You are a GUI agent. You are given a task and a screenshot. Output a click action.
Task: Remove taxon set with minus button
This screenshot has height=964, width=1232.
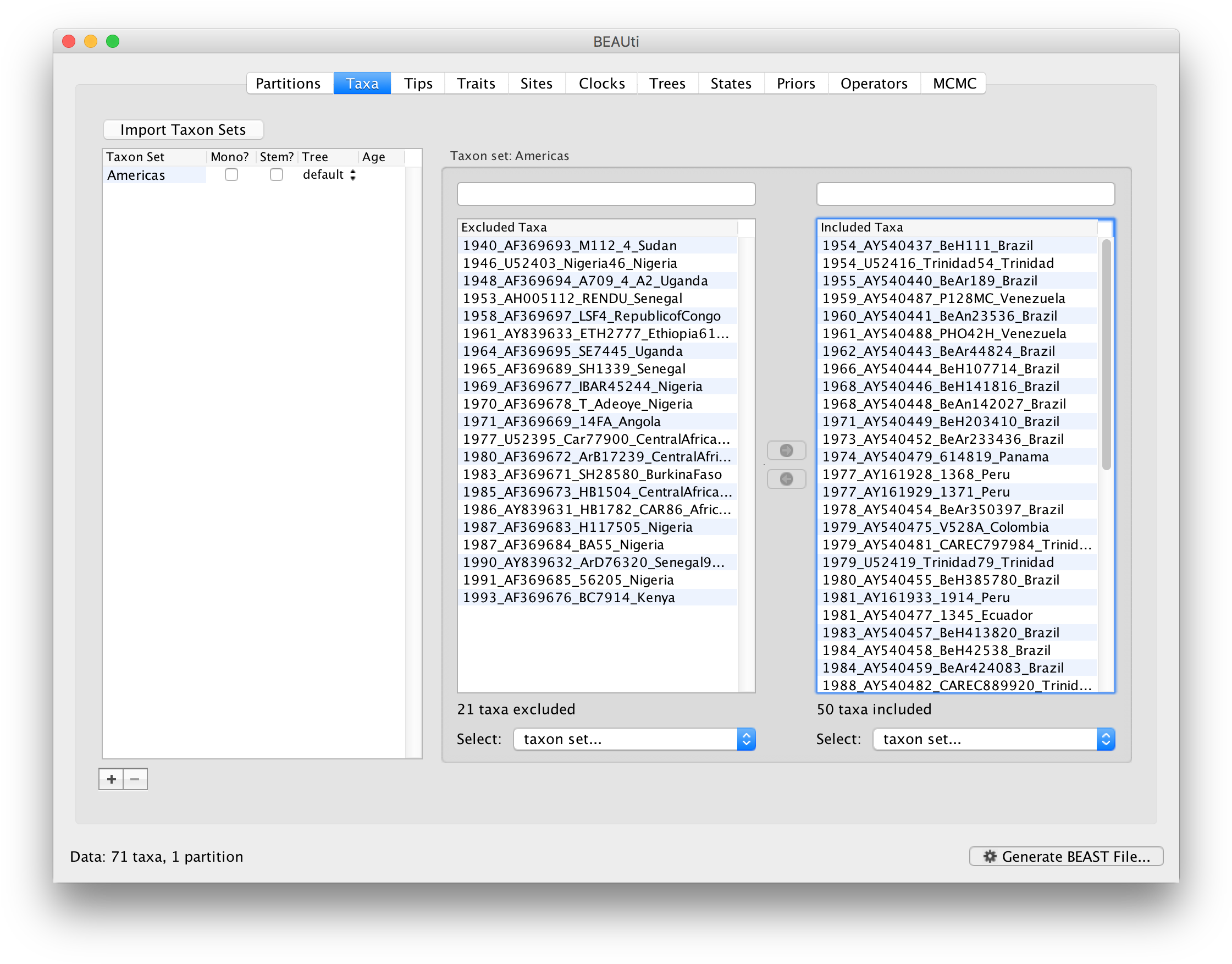[135, 779]
